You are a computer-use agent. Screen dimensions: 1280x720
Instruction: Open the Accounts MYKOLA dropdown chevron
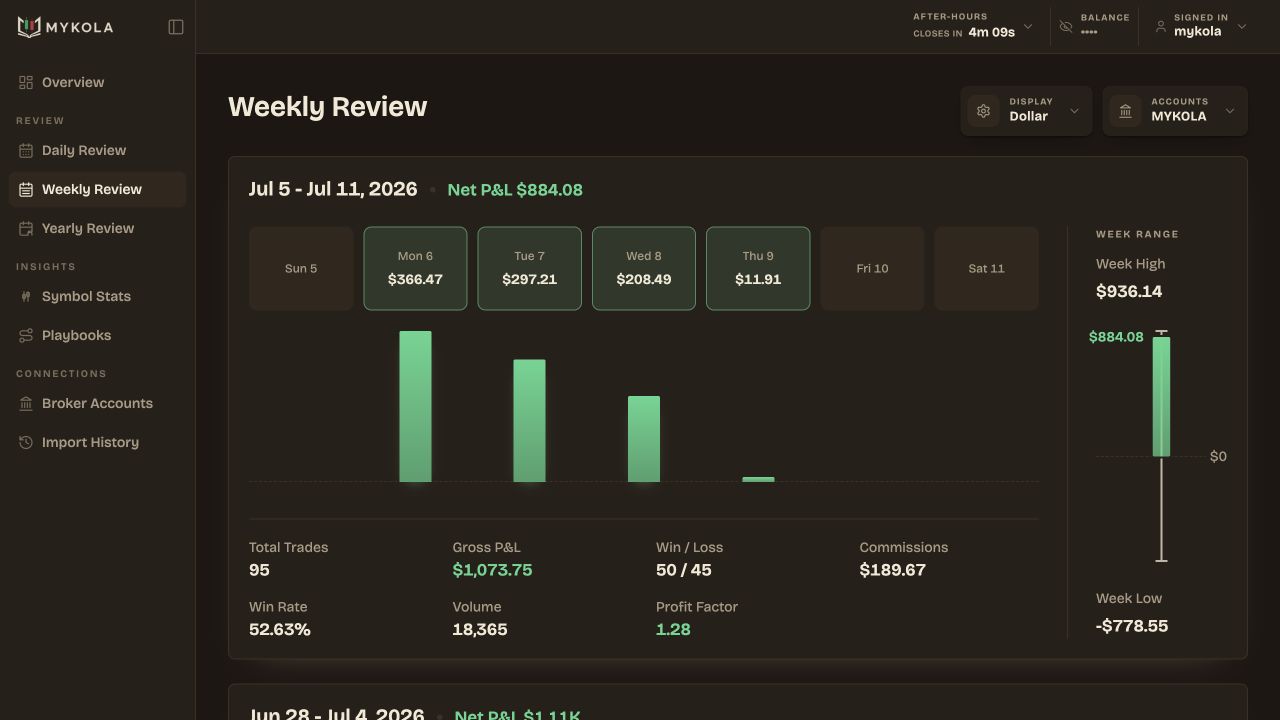pyautogui.click(x=1230, y=111)
